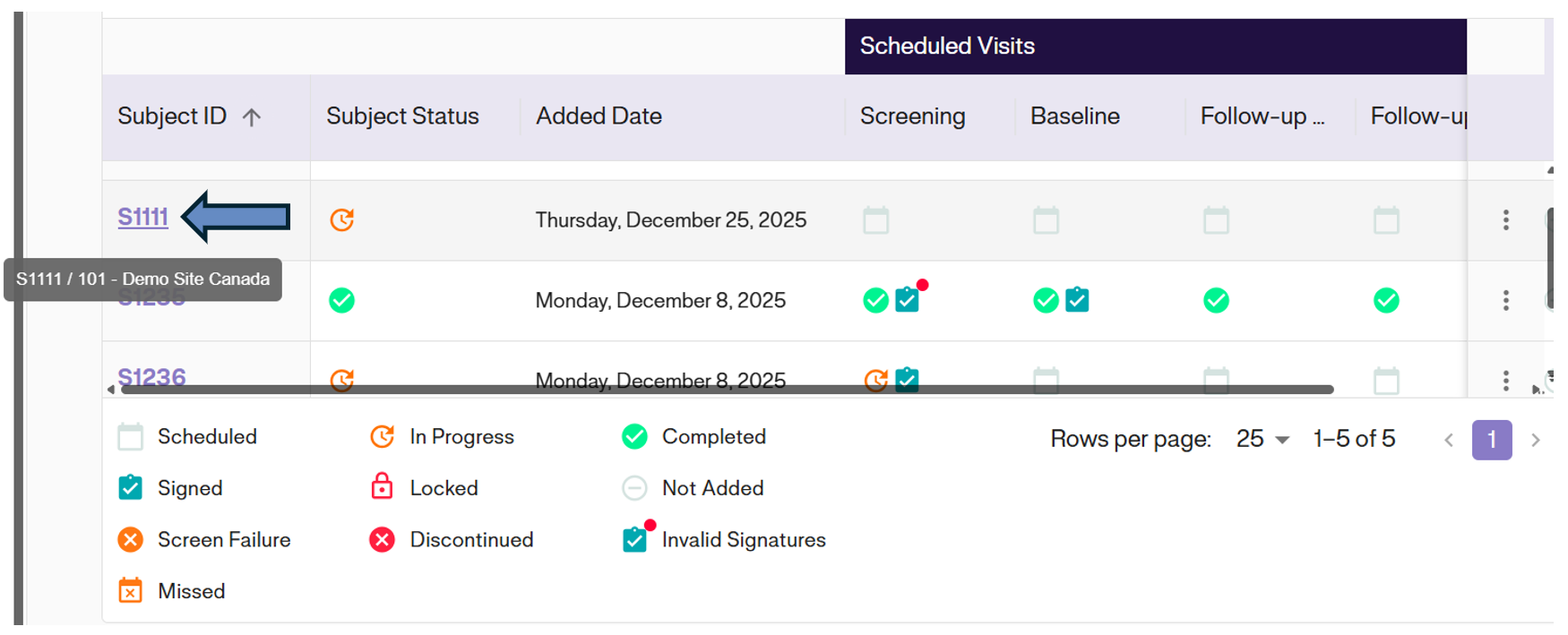Open the S1111 subject link

(x=142, y=217)
